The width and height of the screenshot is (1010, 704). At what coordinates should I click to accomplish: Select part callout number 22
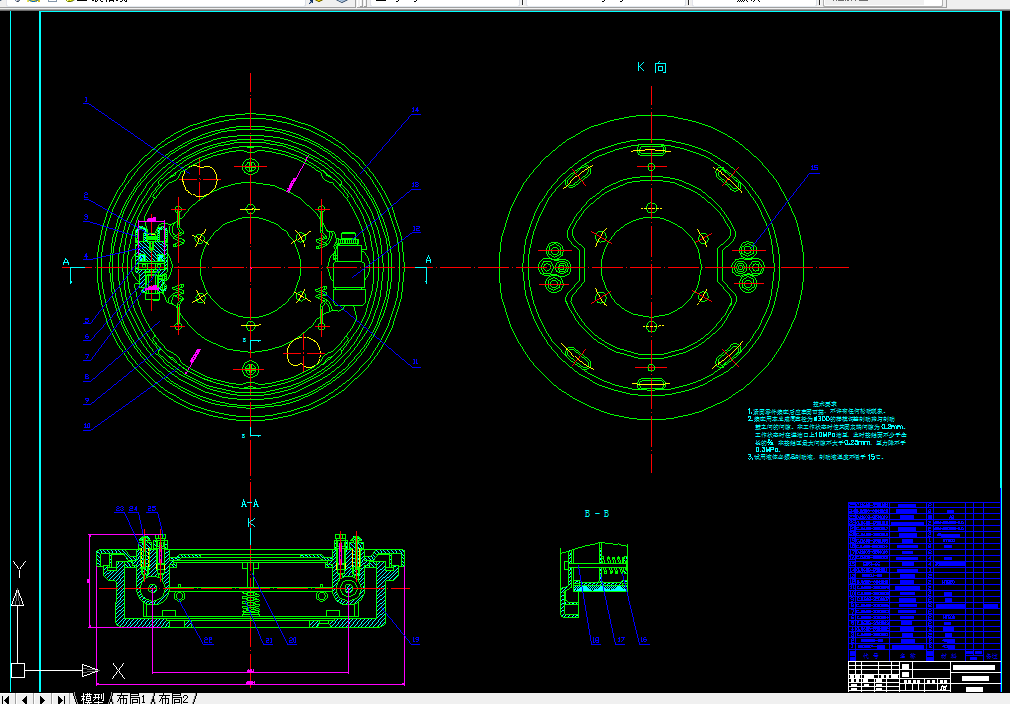[208, 640]
